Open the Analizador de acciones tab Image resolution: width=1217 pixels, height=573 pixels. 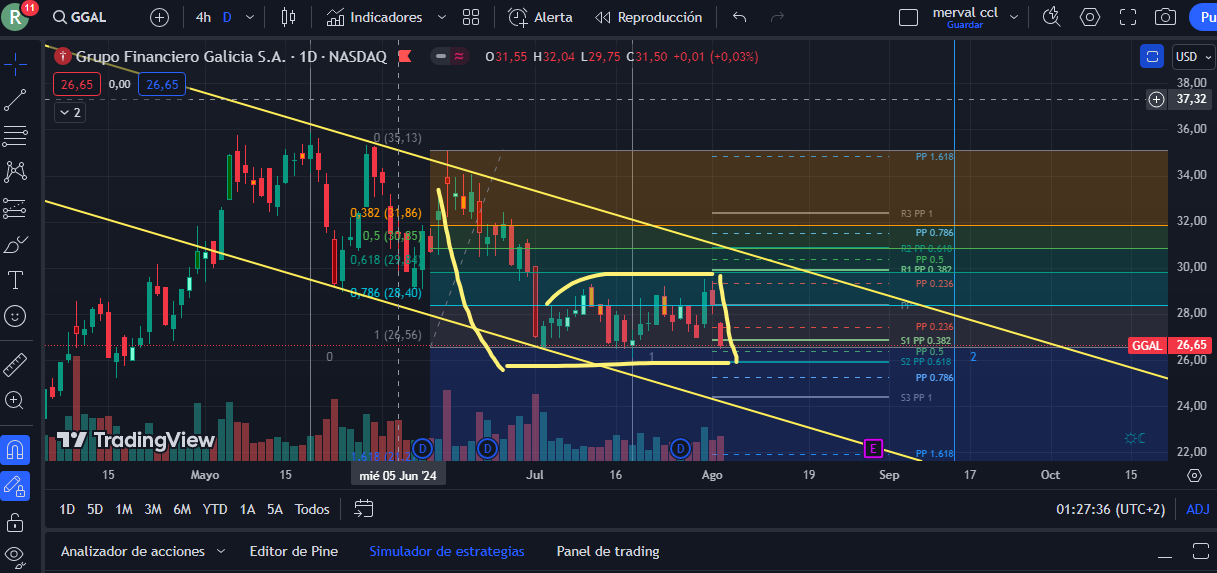(x=133, y=551)
